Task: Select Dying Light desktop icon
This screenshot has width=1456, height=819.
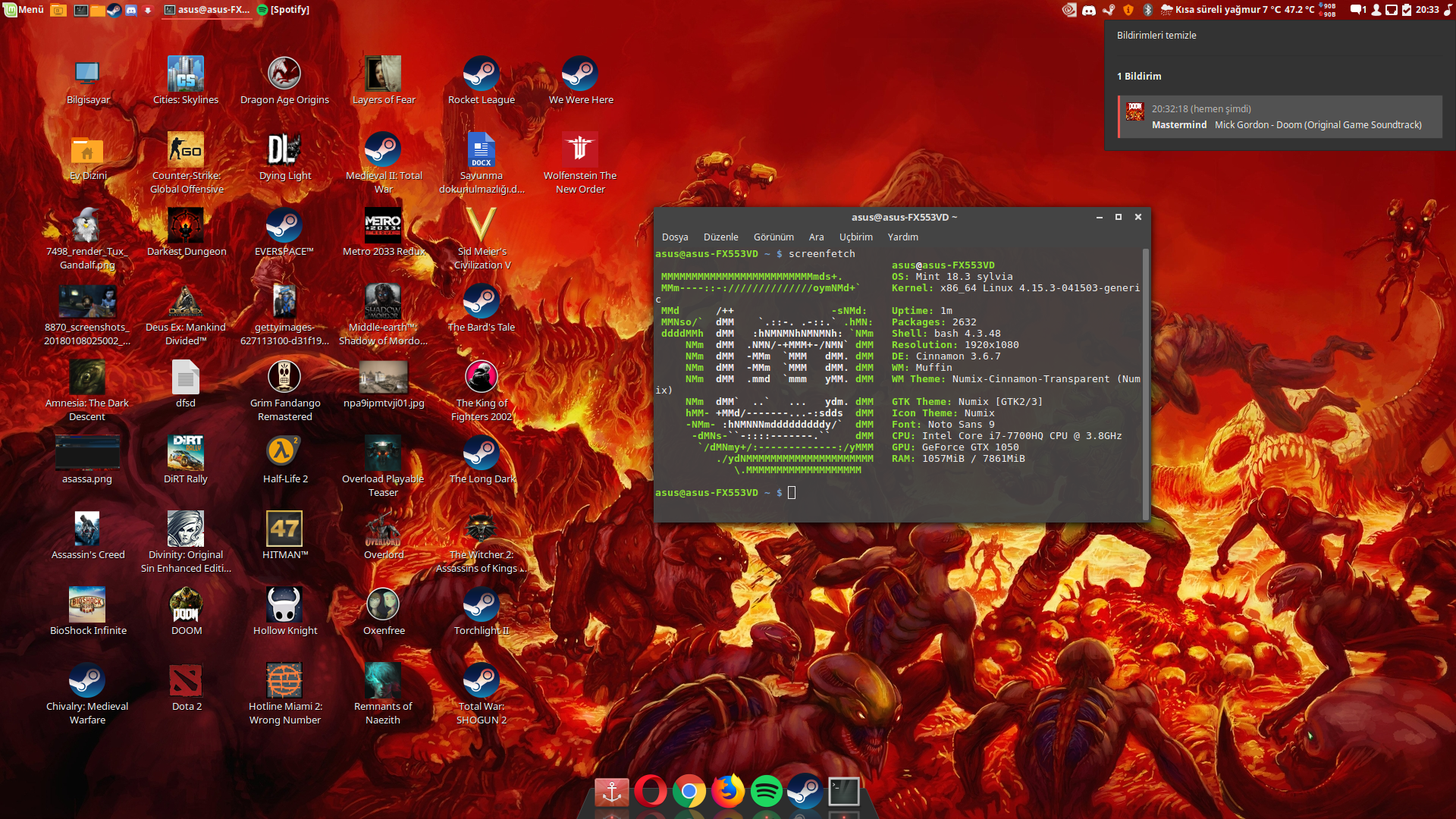Action: click(285, 158)
